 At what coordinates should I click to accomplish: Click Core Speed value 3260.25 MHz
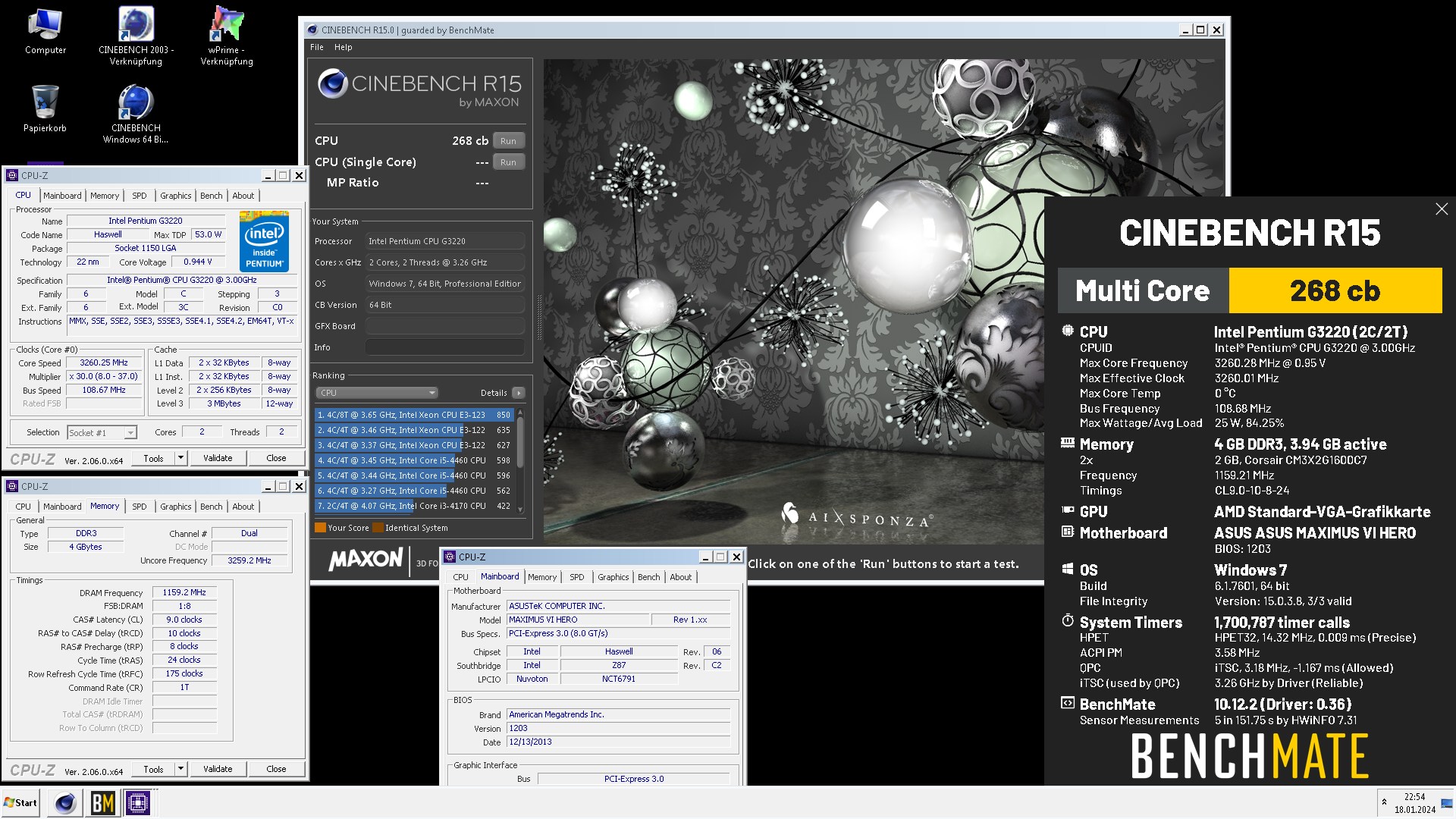click(105, 363)
